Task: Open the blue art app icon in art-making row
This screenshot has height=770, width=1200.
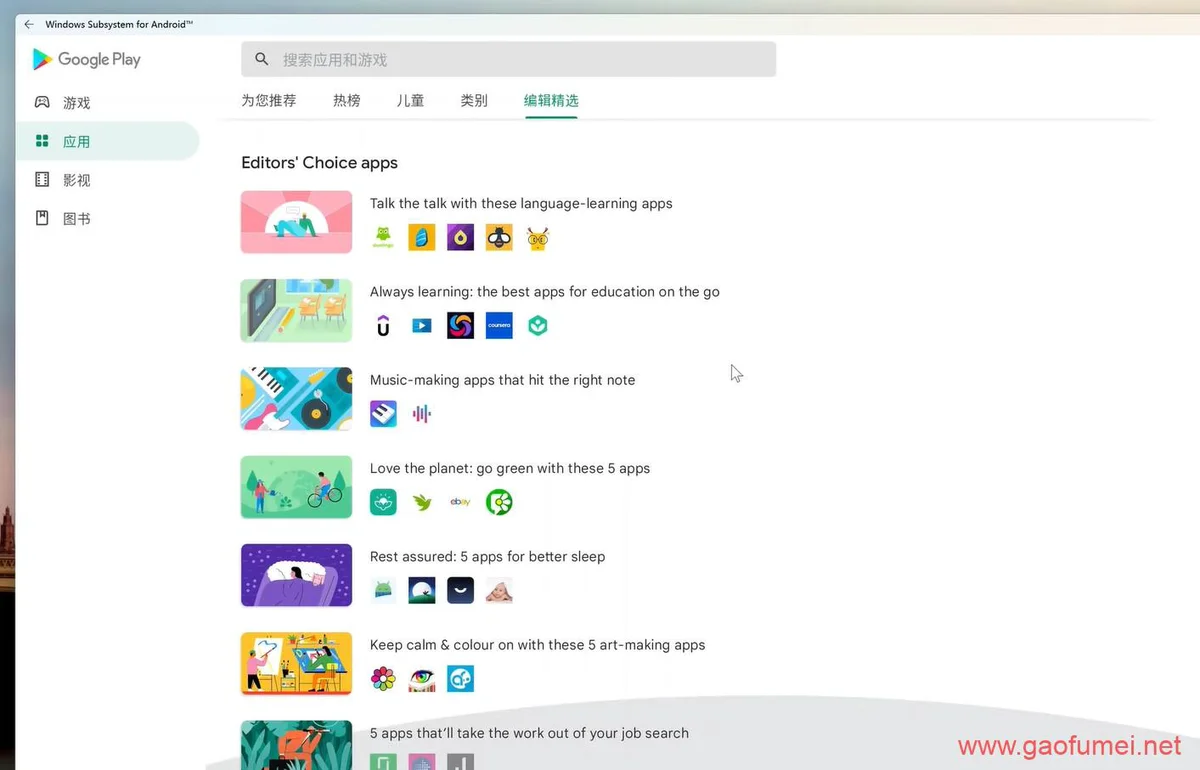Action: 460,679
